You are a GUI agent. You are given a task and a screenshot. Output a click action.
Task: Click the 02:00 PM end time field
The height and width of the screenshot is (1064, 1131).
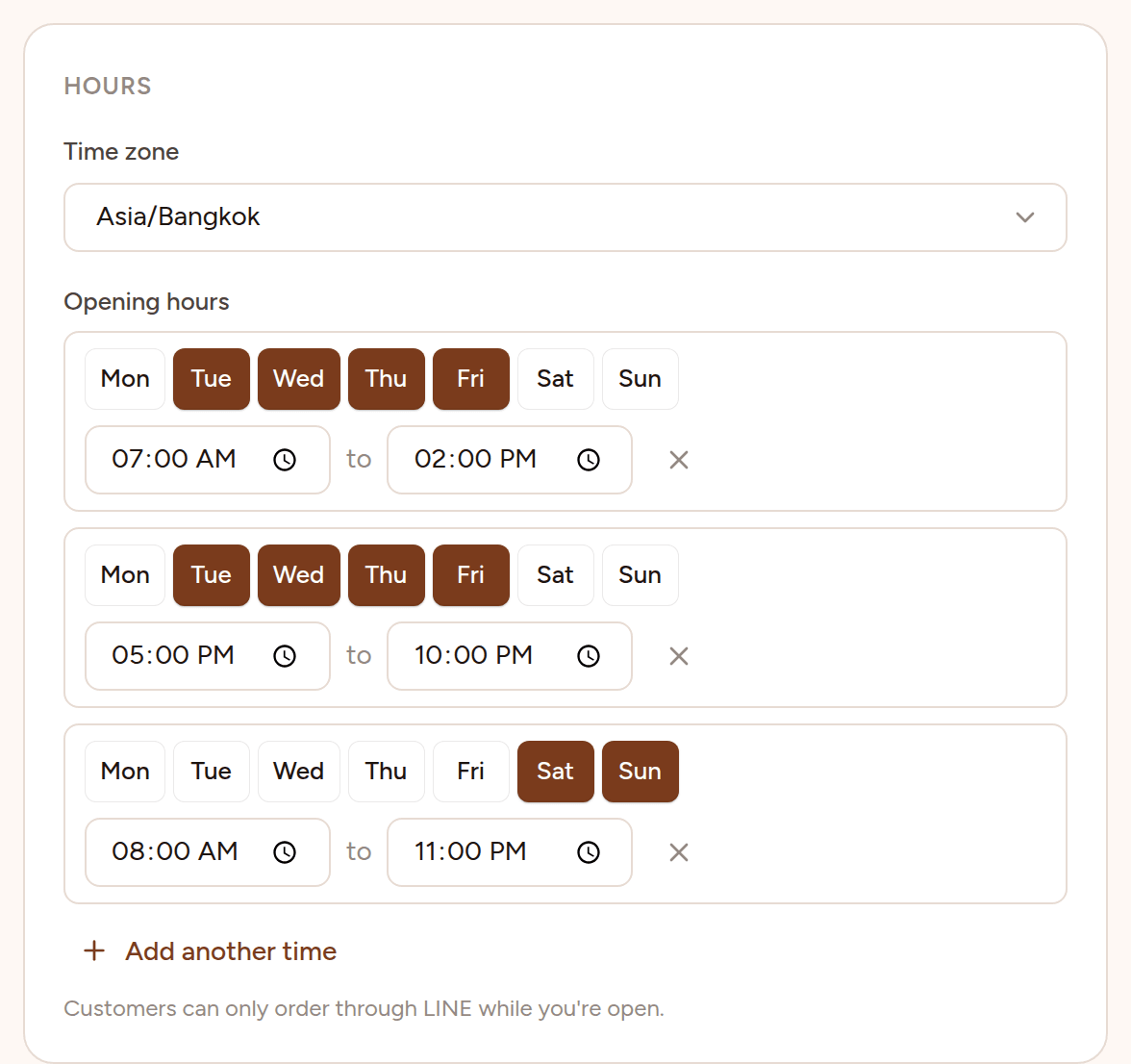[510, 460]
